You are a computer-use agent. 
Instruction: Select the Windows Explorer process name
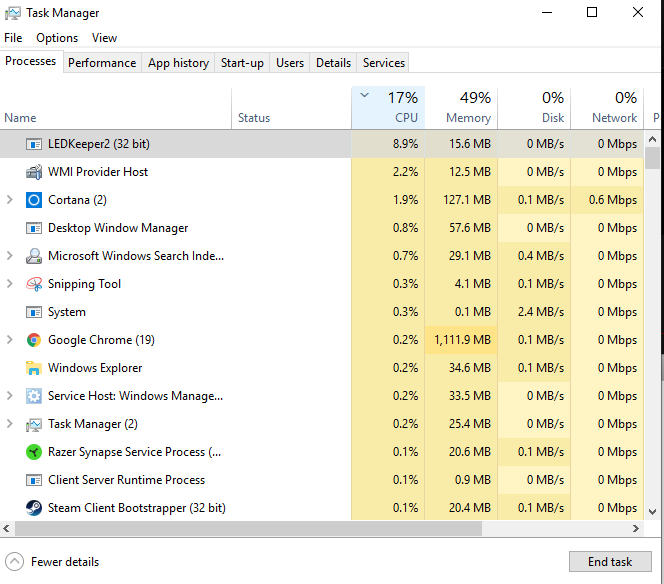(x=95, y=368)
